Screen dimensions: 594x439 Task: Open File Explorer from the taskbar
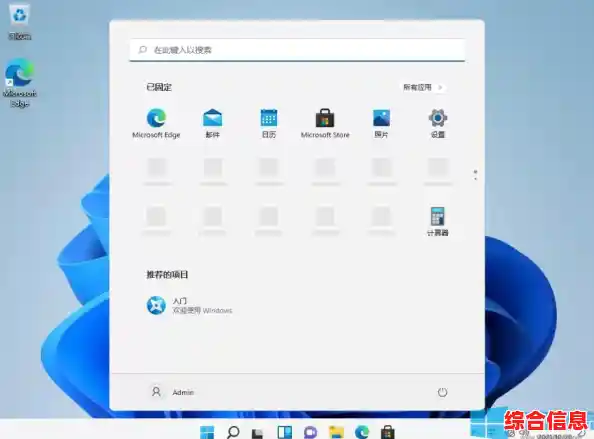point(336,432)
